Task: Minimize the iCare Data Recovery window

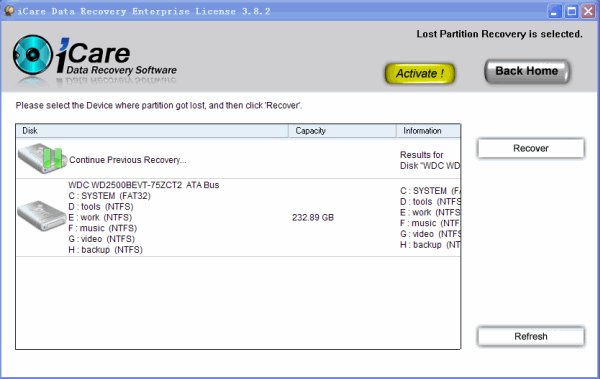Action: coord(554,11)
